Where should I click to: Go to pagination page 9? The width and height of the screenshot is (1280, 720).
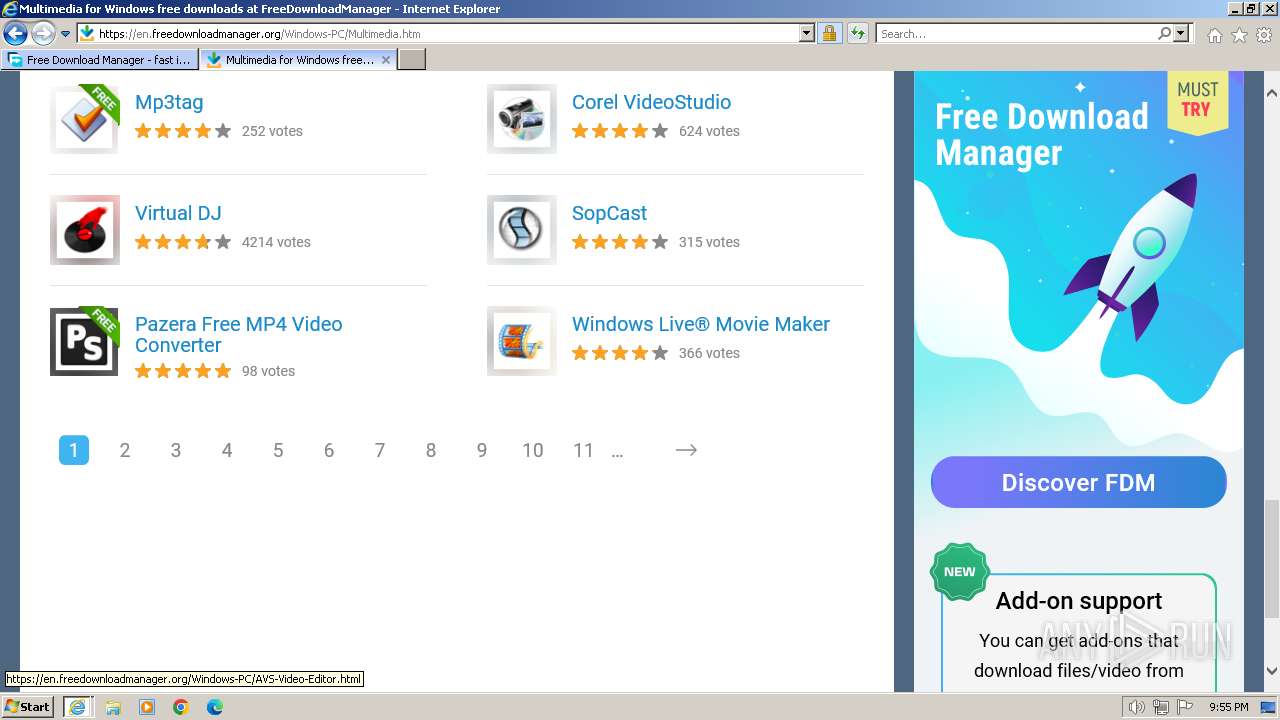pyautogui.click(x=482, y=450)
